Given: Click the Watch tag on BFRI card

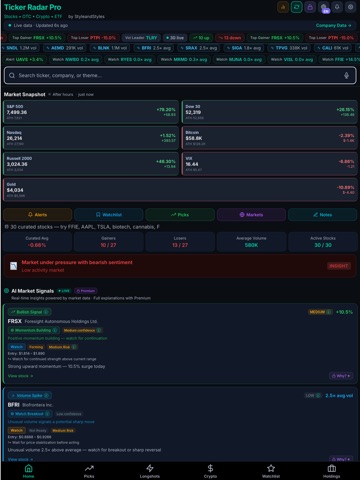Looking at the screenshot, I should [17, 430].
